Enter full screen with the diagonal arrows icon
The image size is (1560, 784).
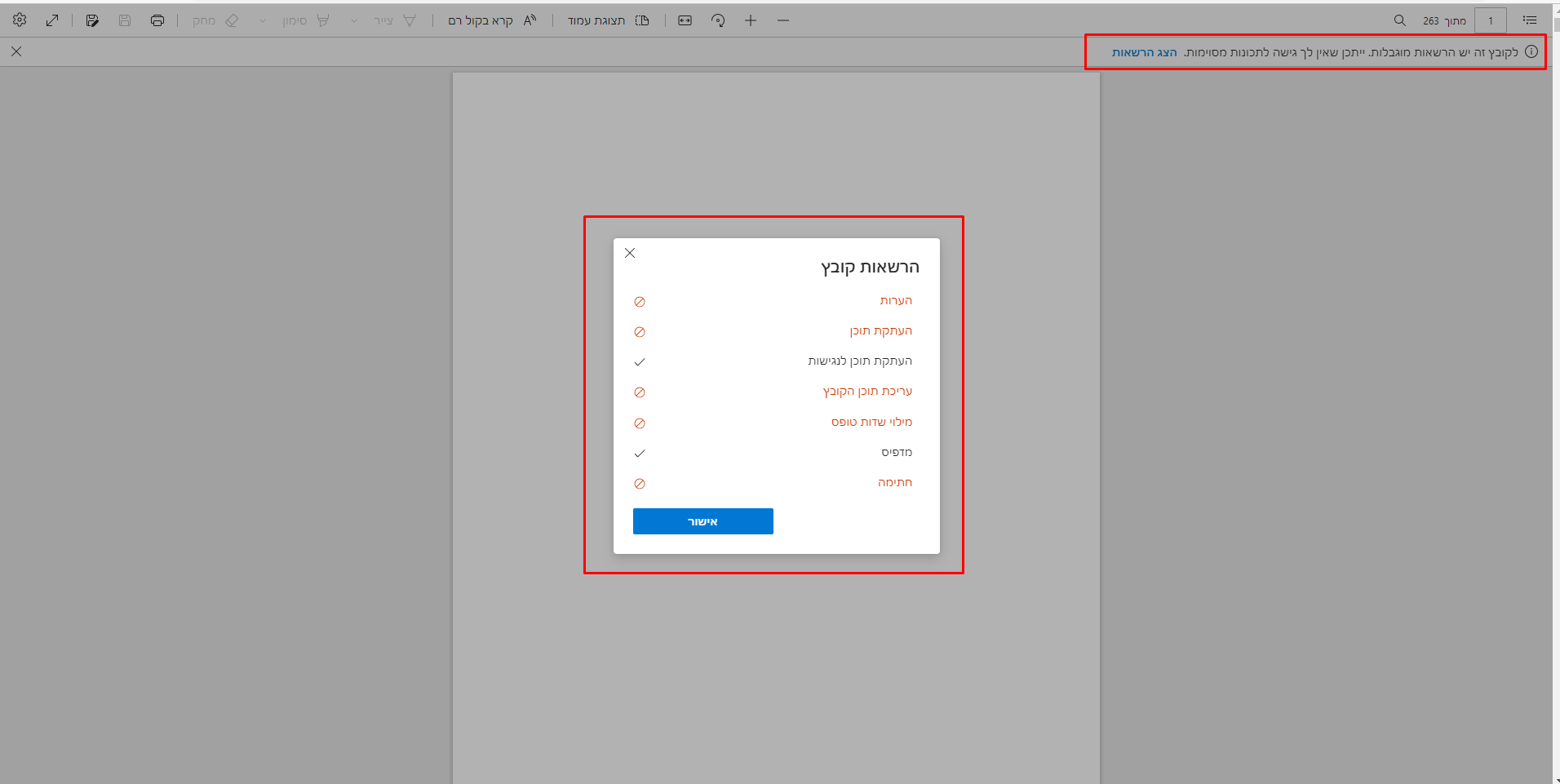coord(52,20)
